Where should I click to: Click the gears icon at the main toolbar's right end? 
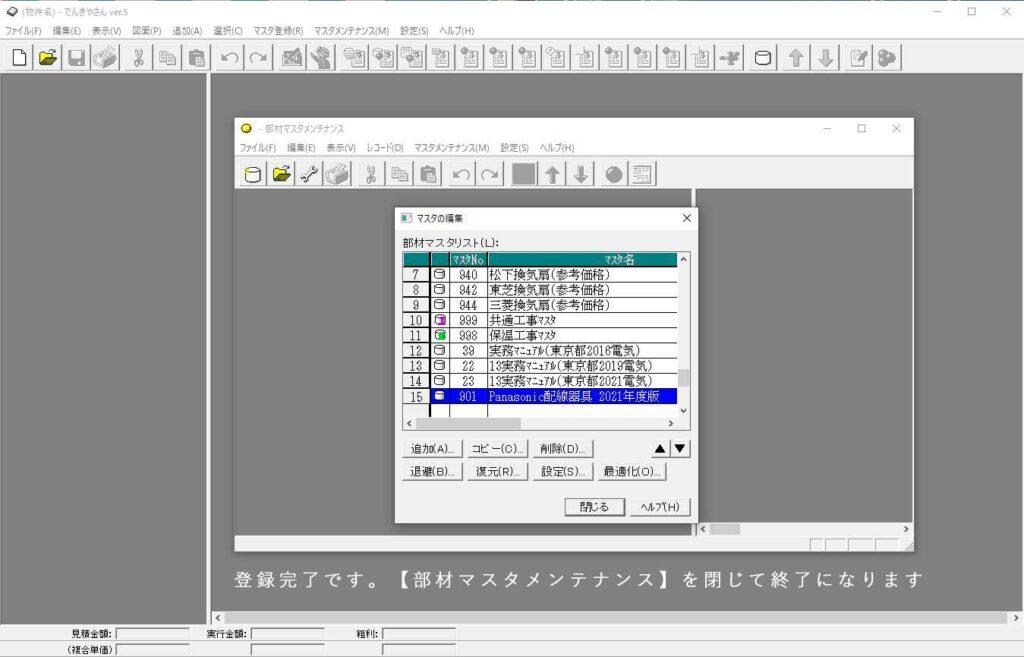click(886, 57)
